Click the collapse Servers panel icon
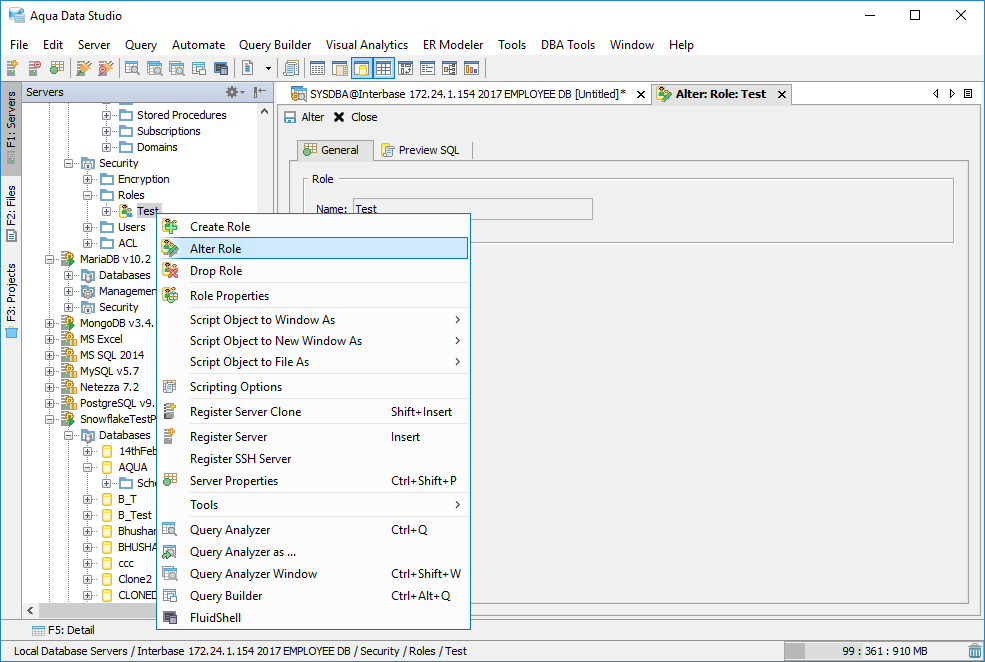985x662 pixels. [260, 92]
